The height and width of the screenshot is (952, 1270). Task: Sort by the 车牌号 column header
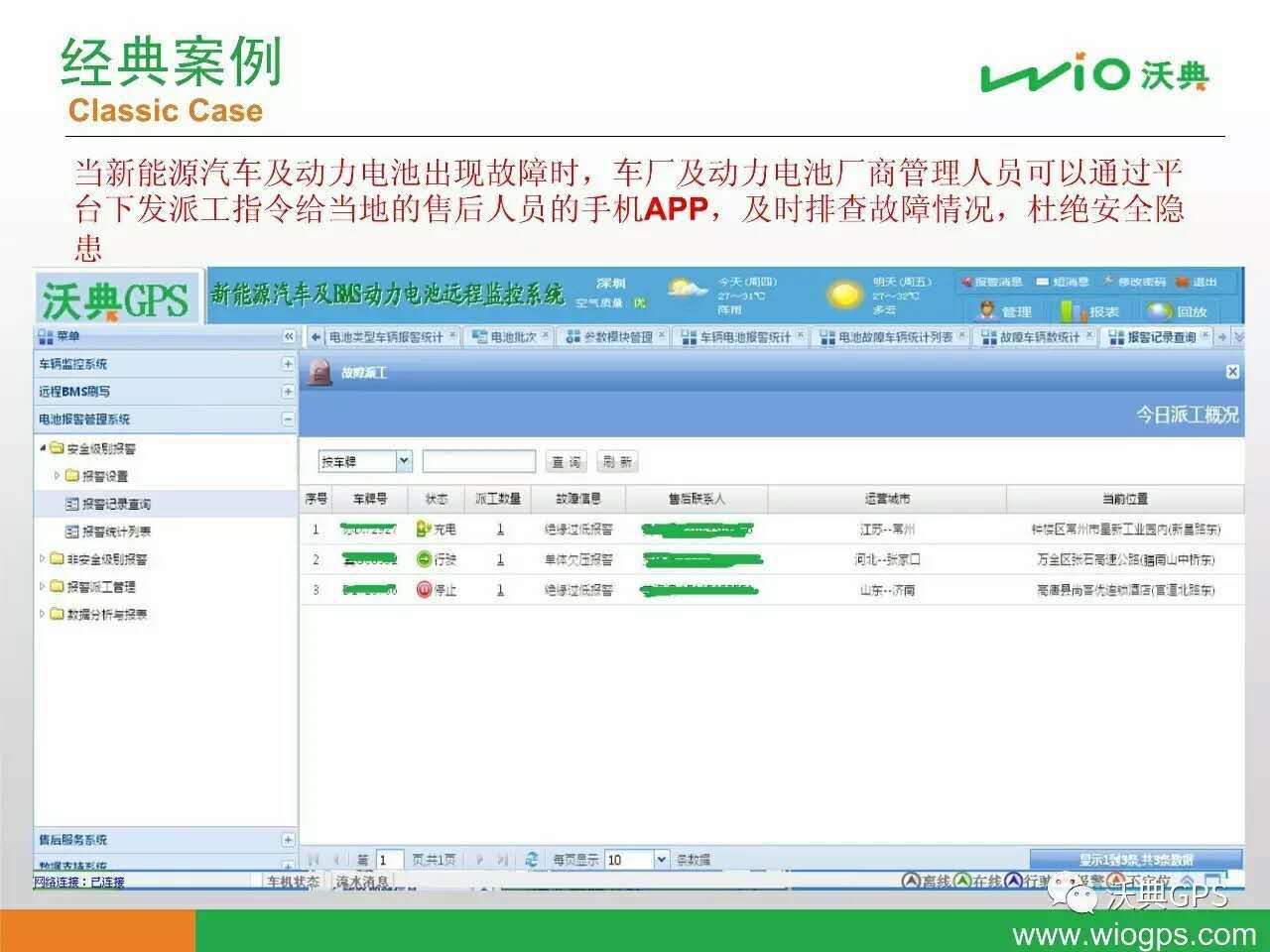tap(370, 499)
